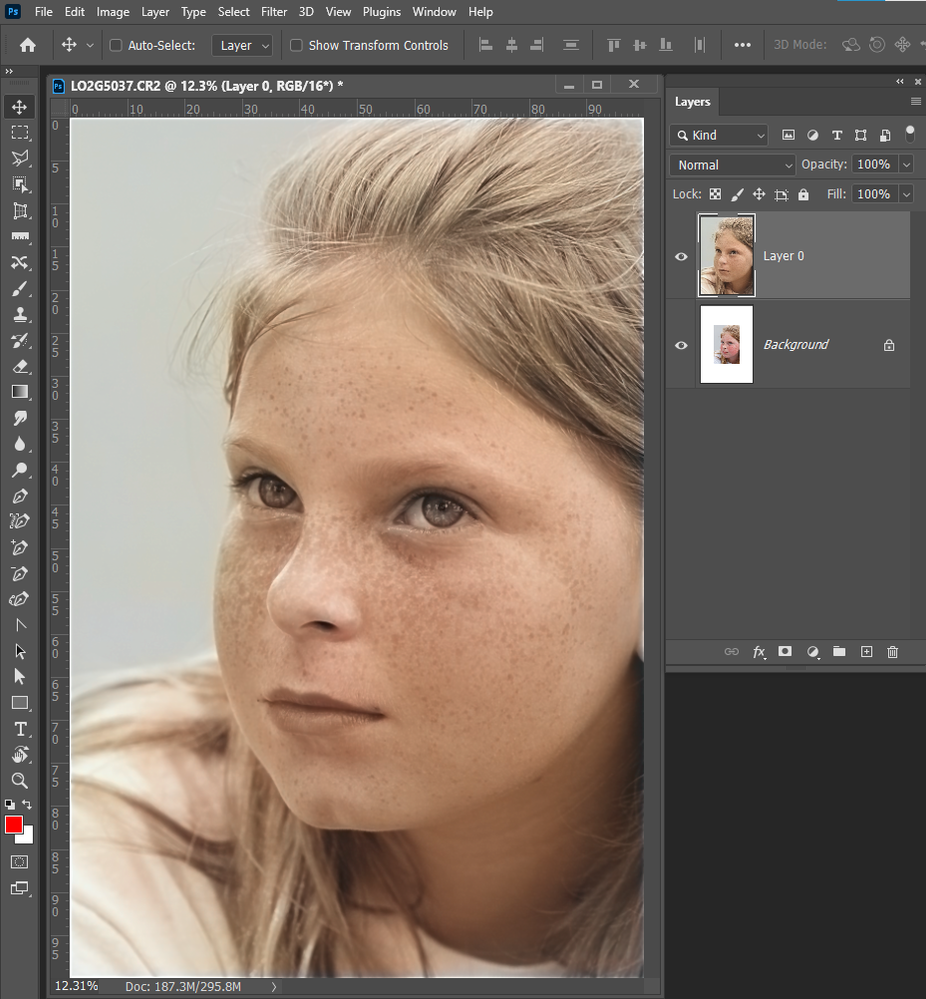This screenshot has width=926, height=999.
Task: Open the Filter menu
Action: coord(274,12)
